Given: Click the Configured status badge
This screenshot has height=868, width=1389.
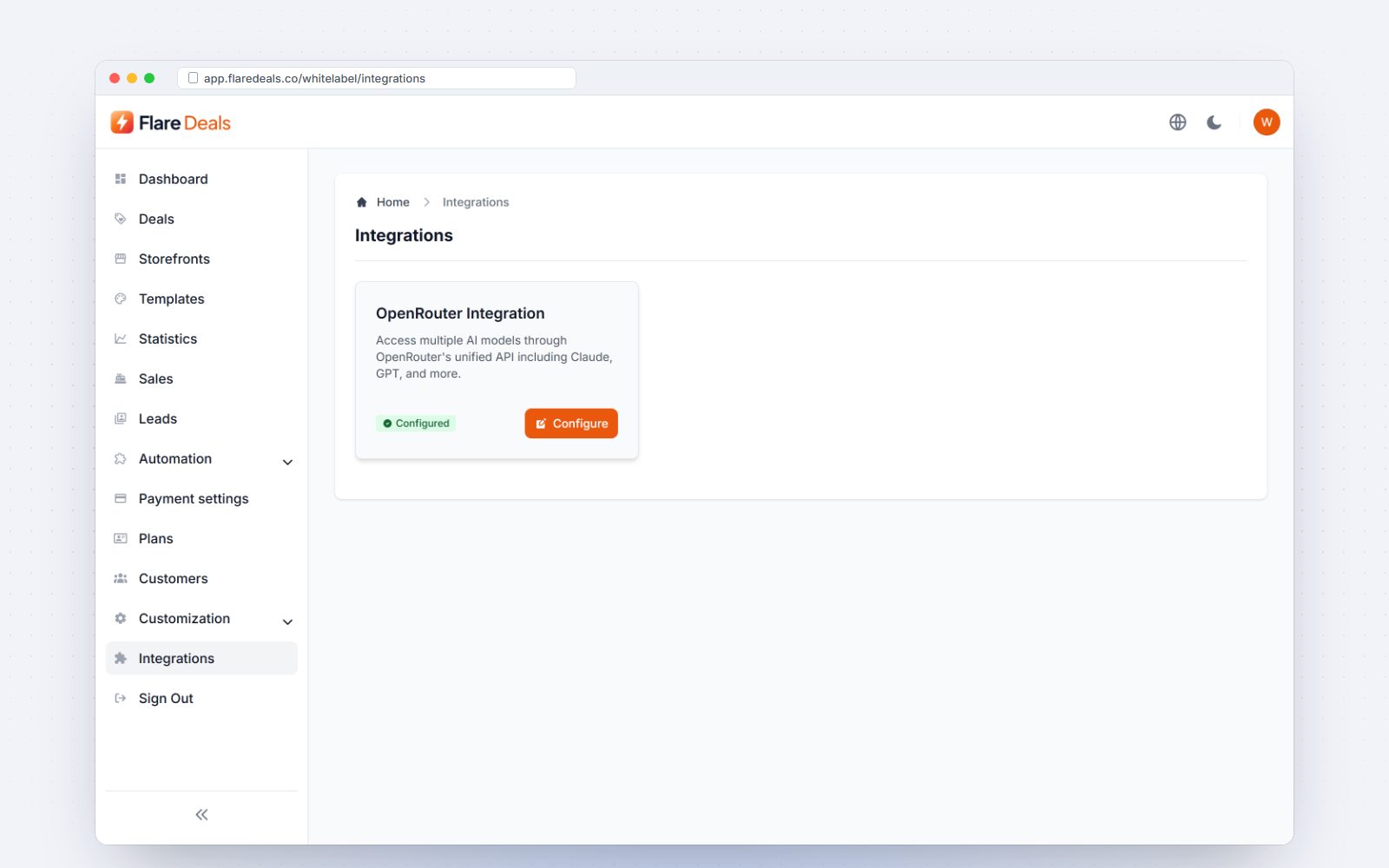Looking at the screenshot, I should click(416, 424).
